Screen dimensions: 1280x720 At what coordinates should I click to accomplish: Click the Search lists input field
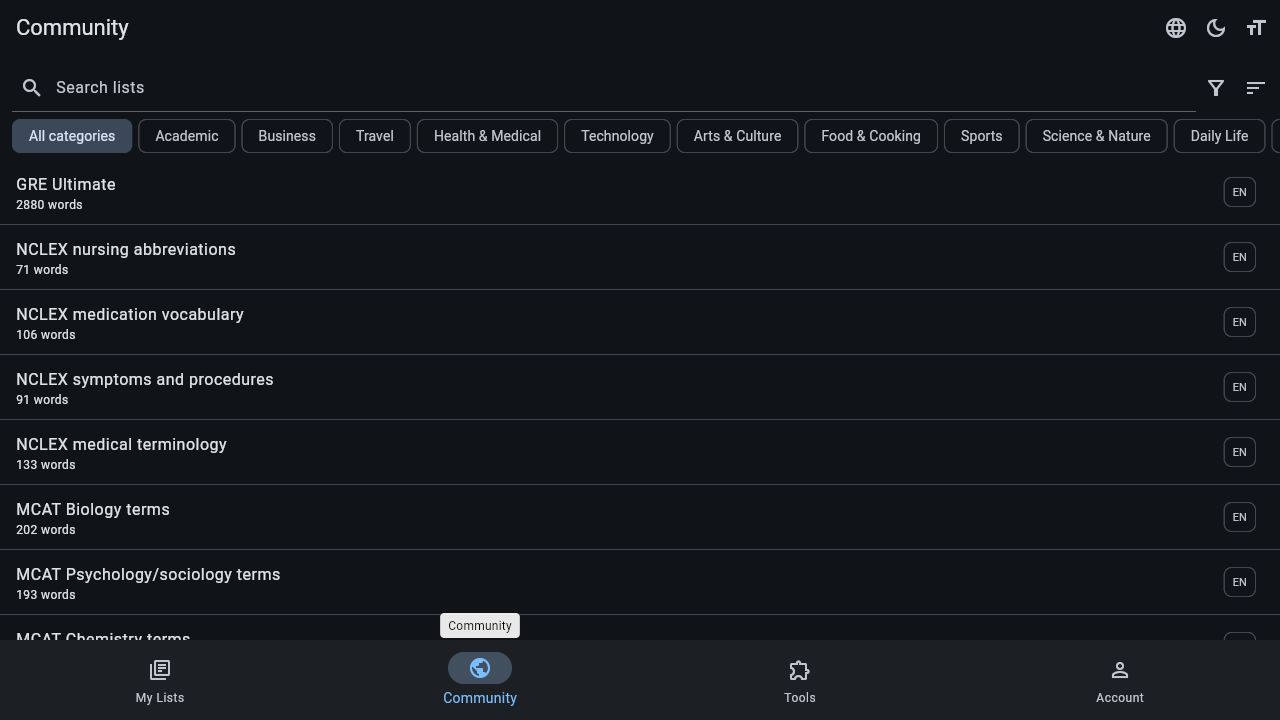[x=604, y=88]
